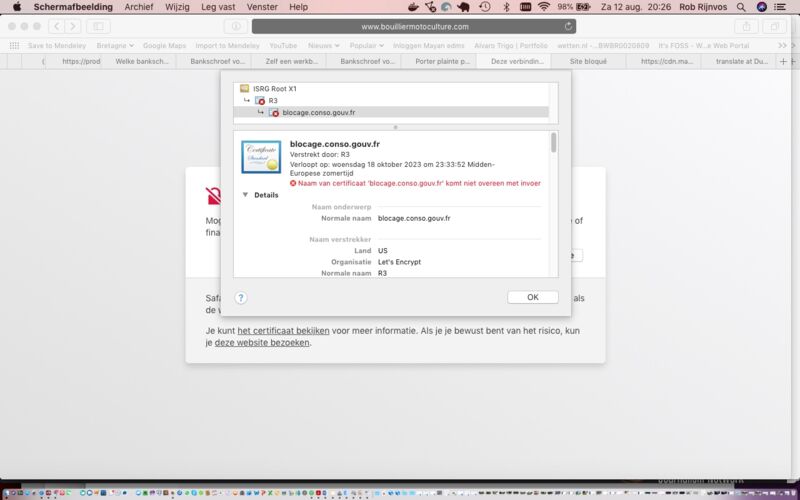The image size is (800, 500).
Task: Click the certificate details scrollbar
Action: click(554, 143)
